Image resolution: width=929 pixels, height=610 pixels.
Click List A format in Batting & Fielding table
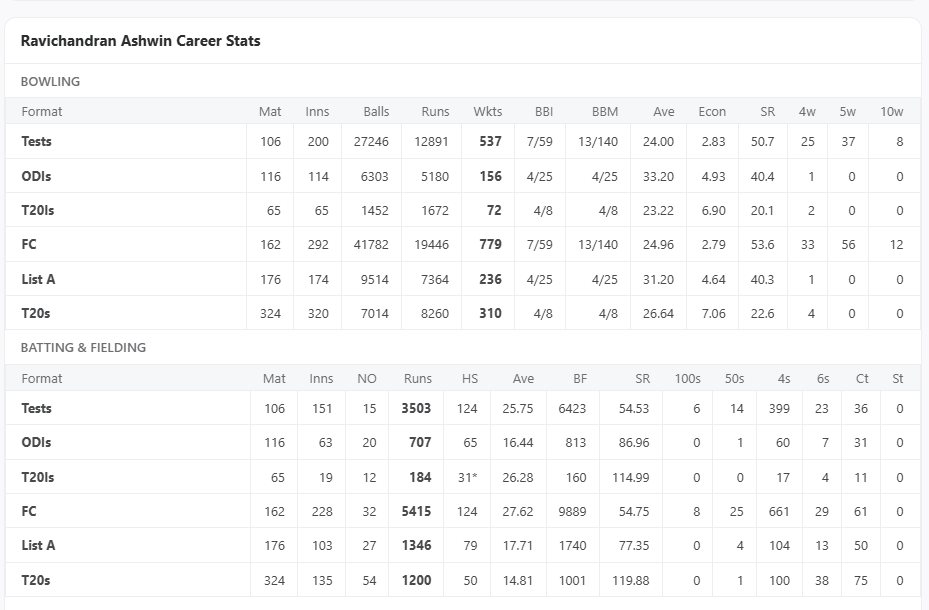click(x=39, y=545)
